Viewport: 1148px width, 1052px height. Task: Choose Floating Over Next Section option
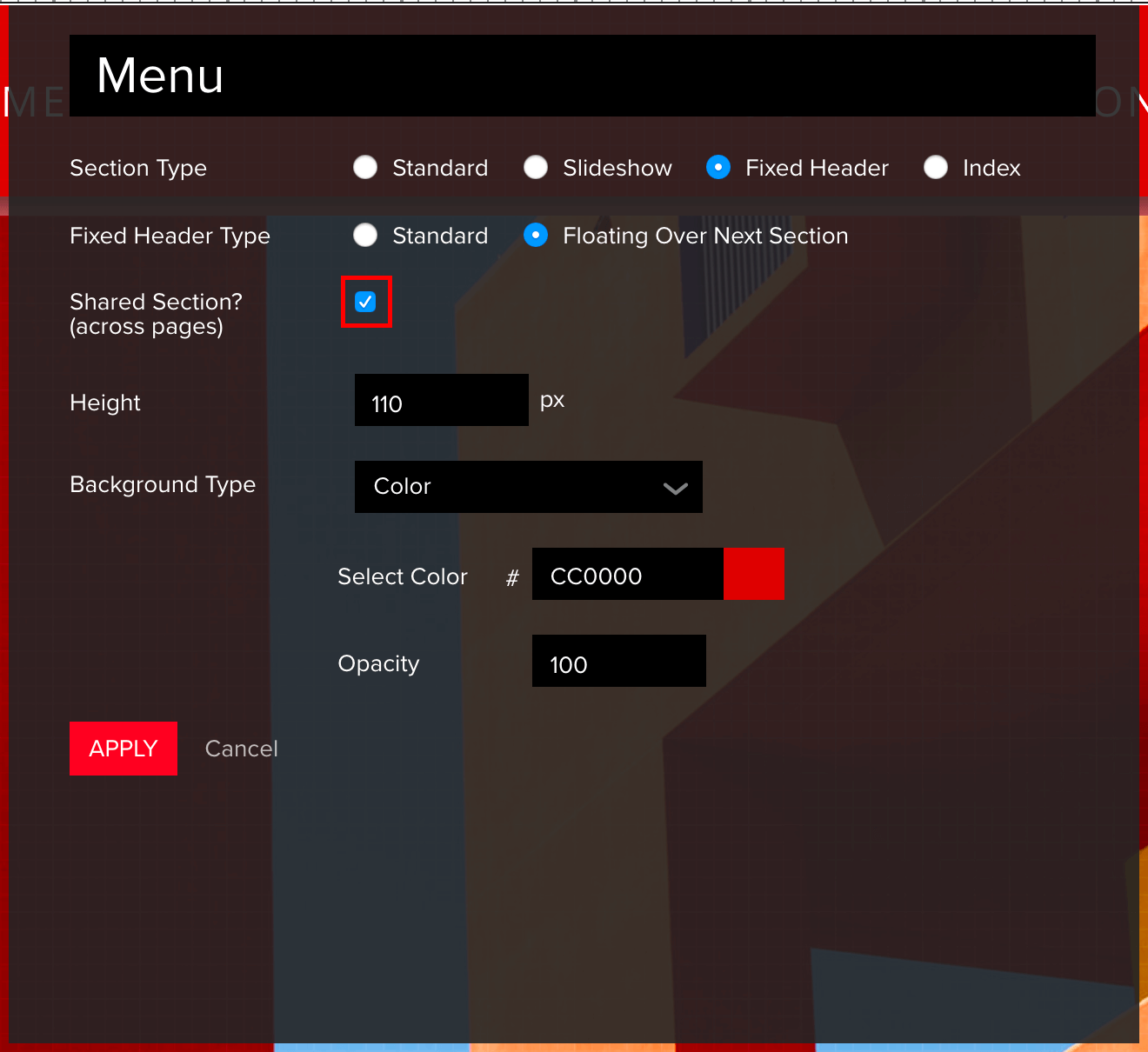536,235
